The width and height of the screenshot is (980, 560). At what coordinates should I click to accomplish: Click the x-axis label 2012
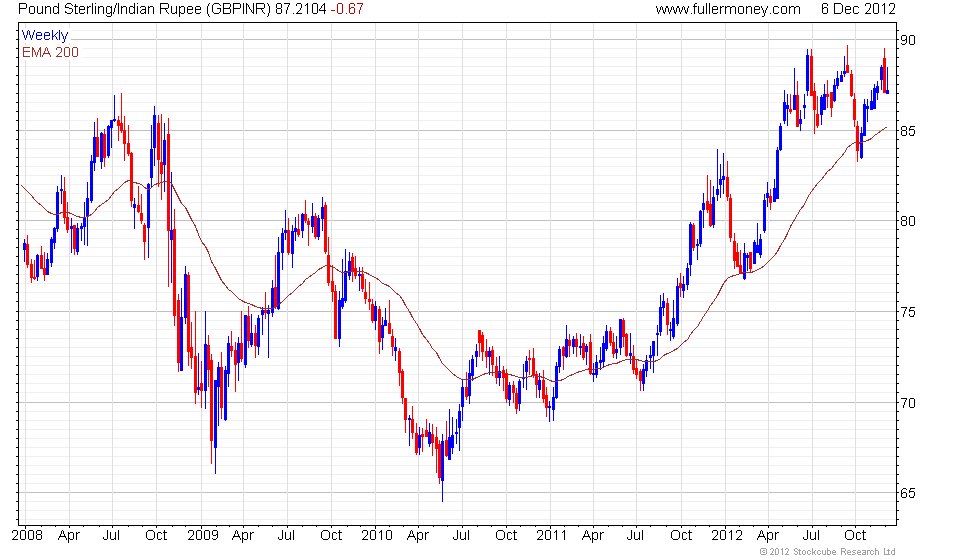coord(727,536)
